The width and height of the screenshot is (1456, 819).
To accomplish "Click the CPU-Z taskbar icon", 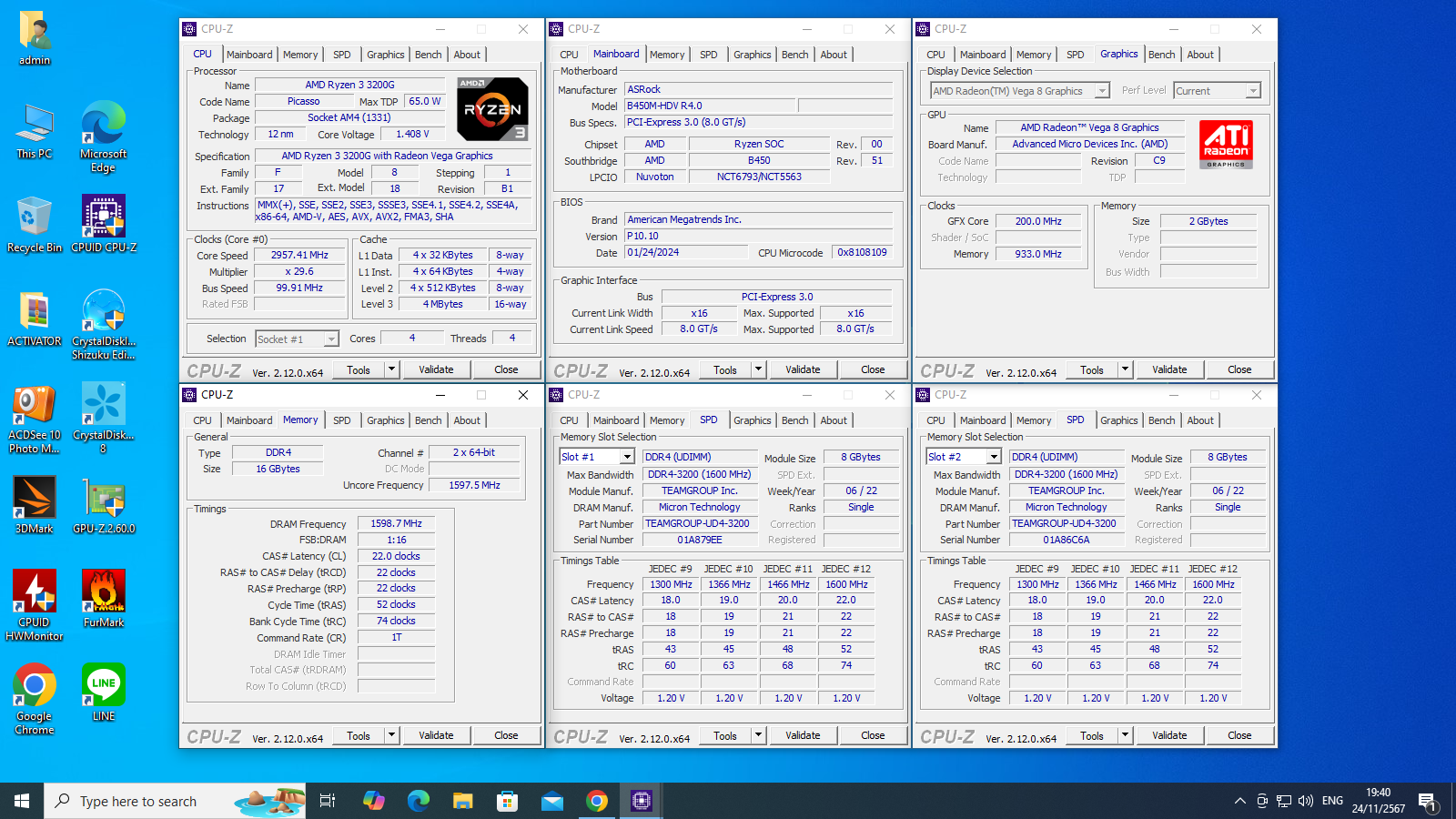I will [642, 801].
